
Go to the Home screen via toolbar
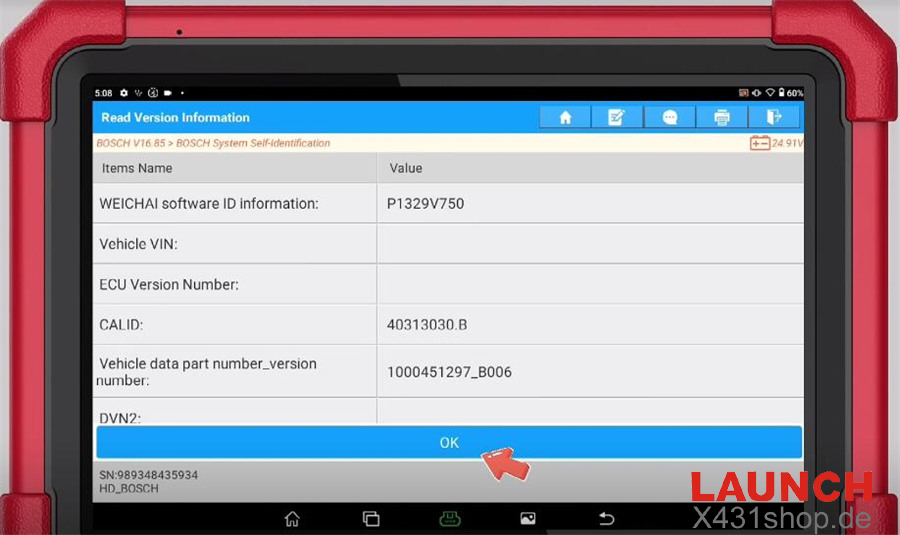click(x=565, y=118)
